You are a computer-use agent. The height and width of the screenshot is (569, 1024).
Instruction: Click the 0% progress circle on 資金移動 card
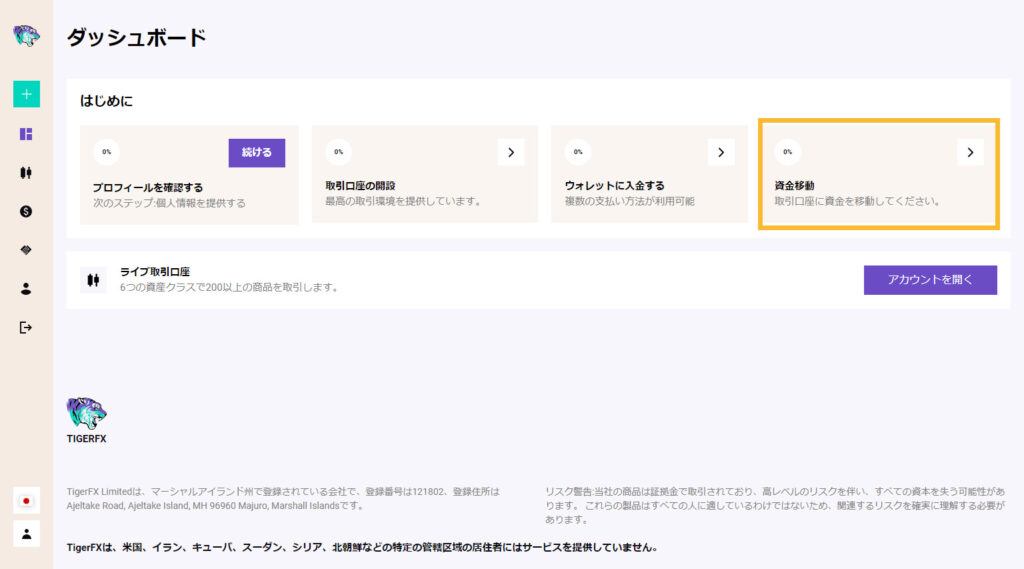pyautogui.click(x=788, y=152)
